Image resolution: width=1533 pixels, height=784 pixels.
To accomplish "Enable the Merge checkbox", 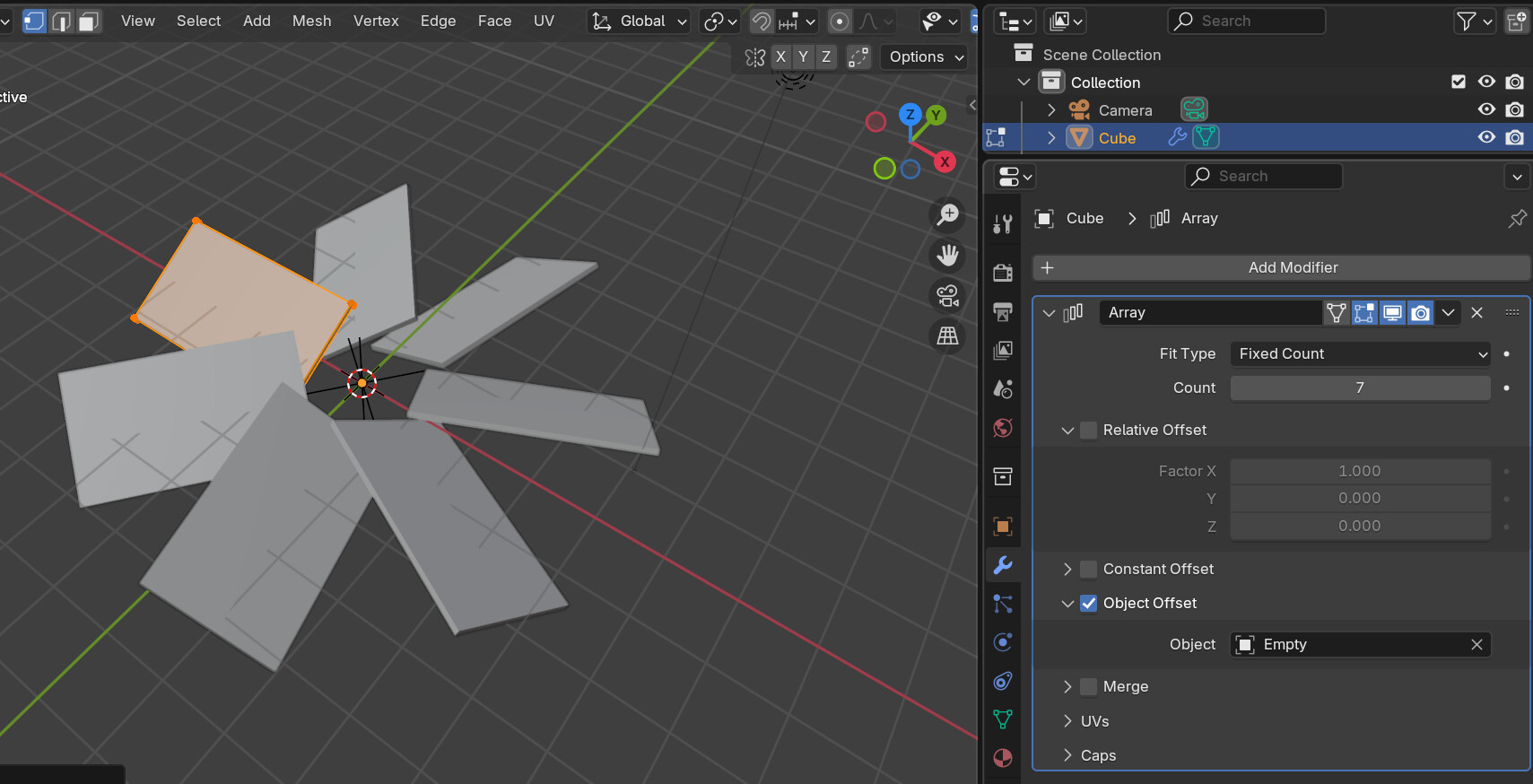I will coord(1088,686).
